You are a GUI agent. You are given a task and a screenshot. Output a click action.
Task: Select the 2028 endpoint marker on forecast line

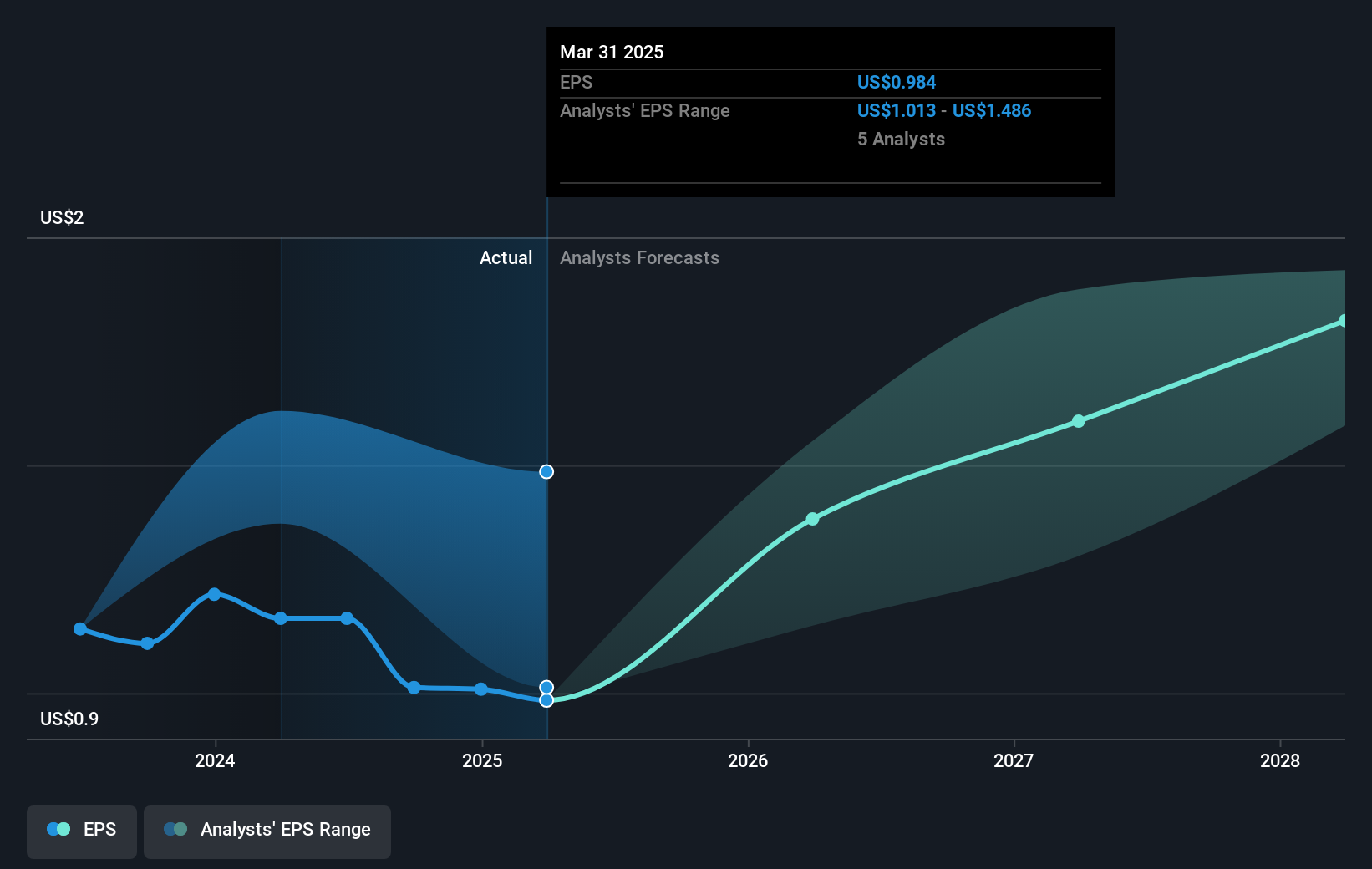pyautogui.click(x=1343, y=319)
